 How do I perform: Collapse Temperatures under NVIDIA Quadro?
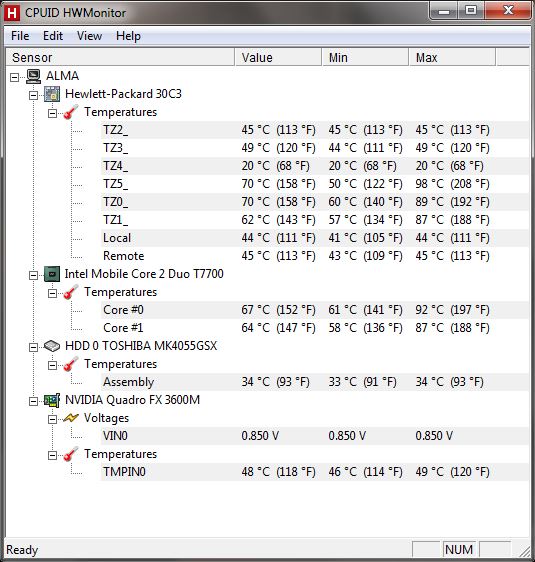[52, 455]
